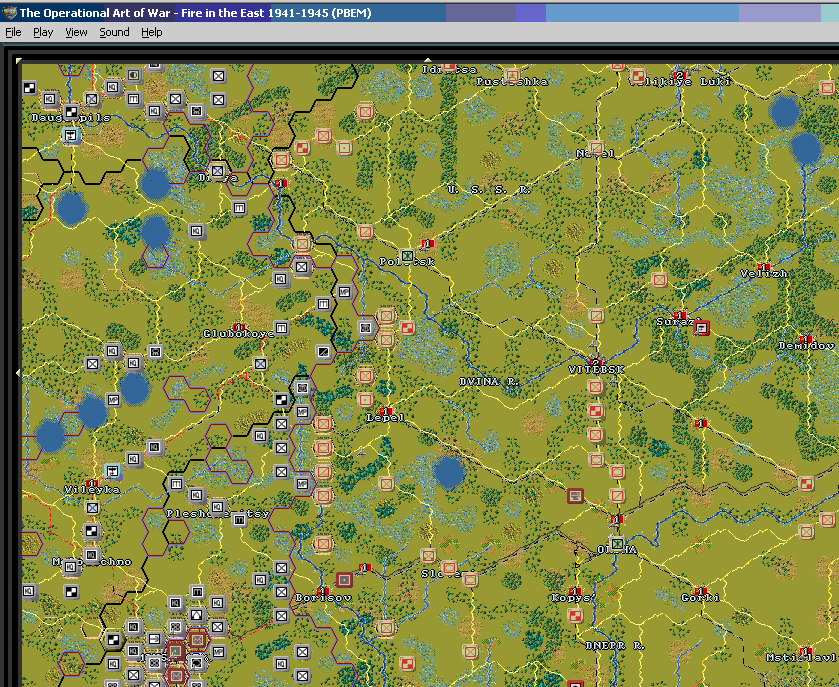Screen dimensions: 839x687
Task: Click the Demidov town label
Action: [806, 346]
